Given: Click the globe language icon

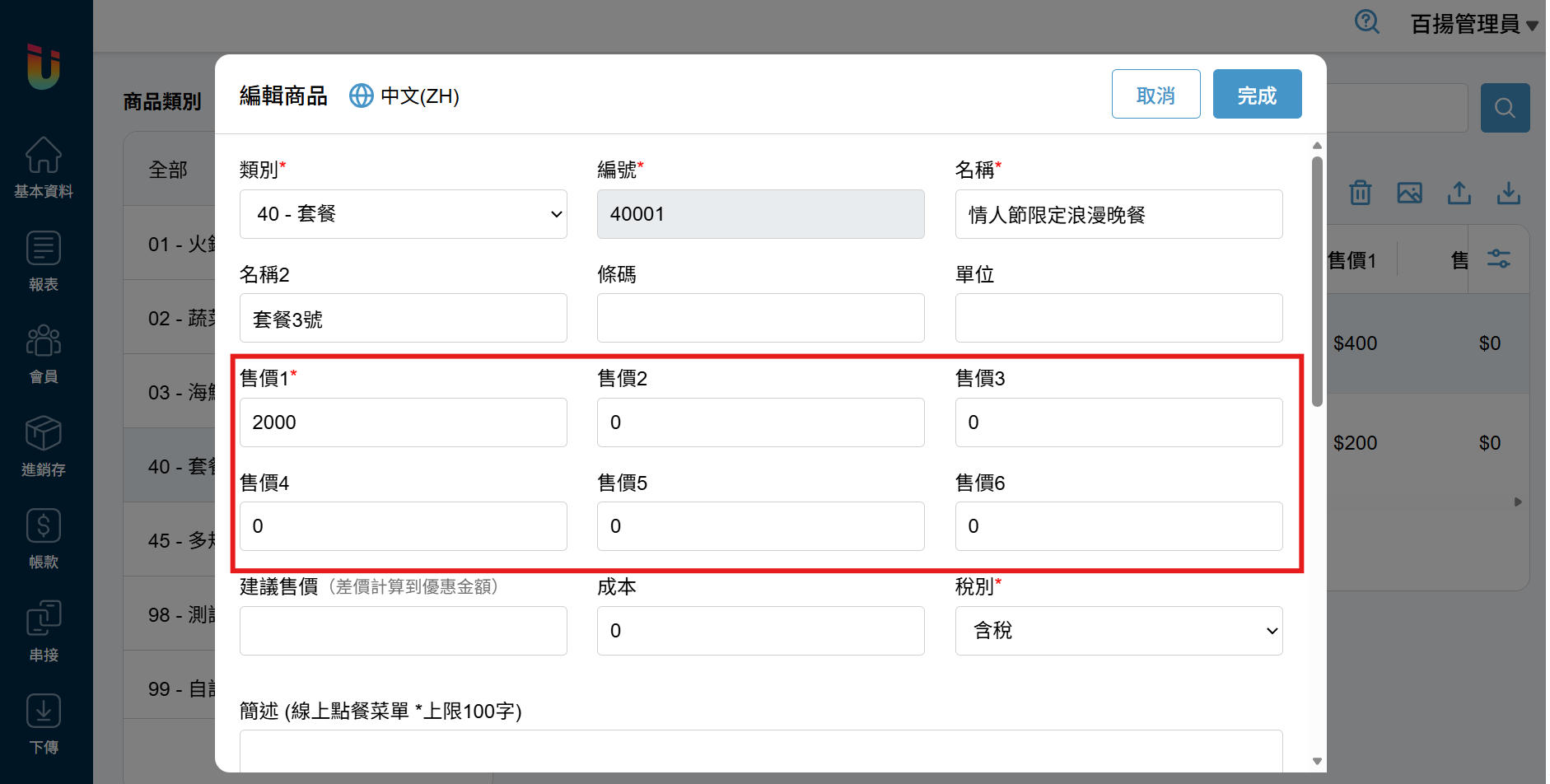Looking at the screenshot, I should (x=361, y=96).
